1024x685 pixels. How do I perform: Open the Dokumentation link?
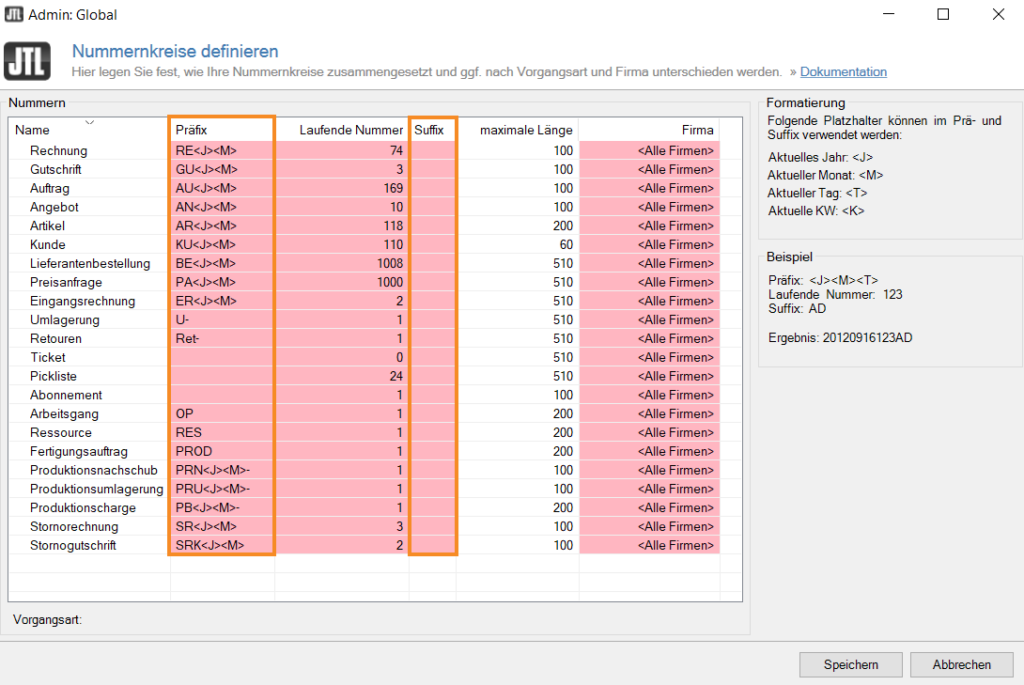click(x=843, y=72)
